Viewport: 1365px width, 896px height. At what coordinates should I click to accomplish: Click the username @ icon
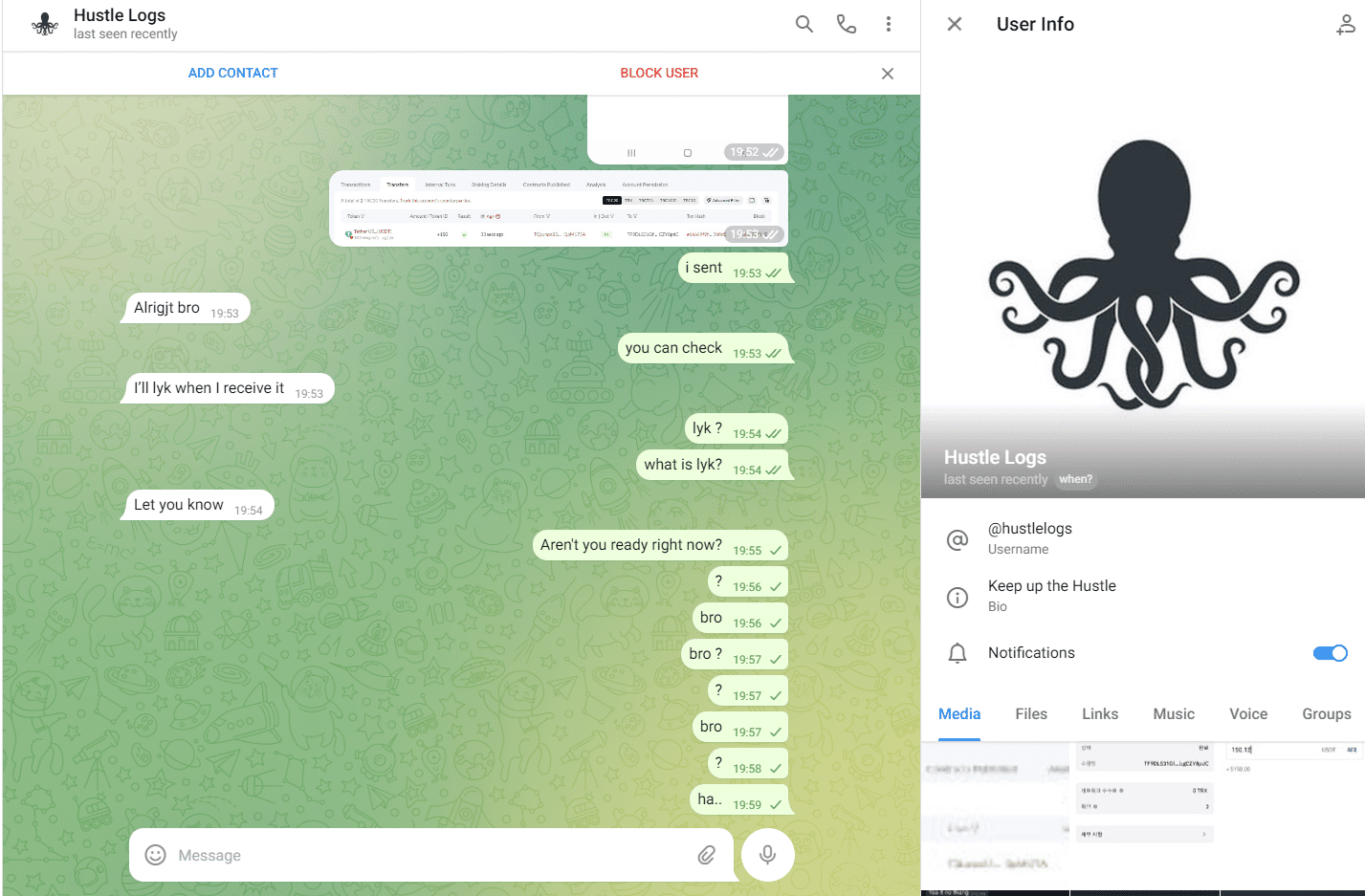958,540
